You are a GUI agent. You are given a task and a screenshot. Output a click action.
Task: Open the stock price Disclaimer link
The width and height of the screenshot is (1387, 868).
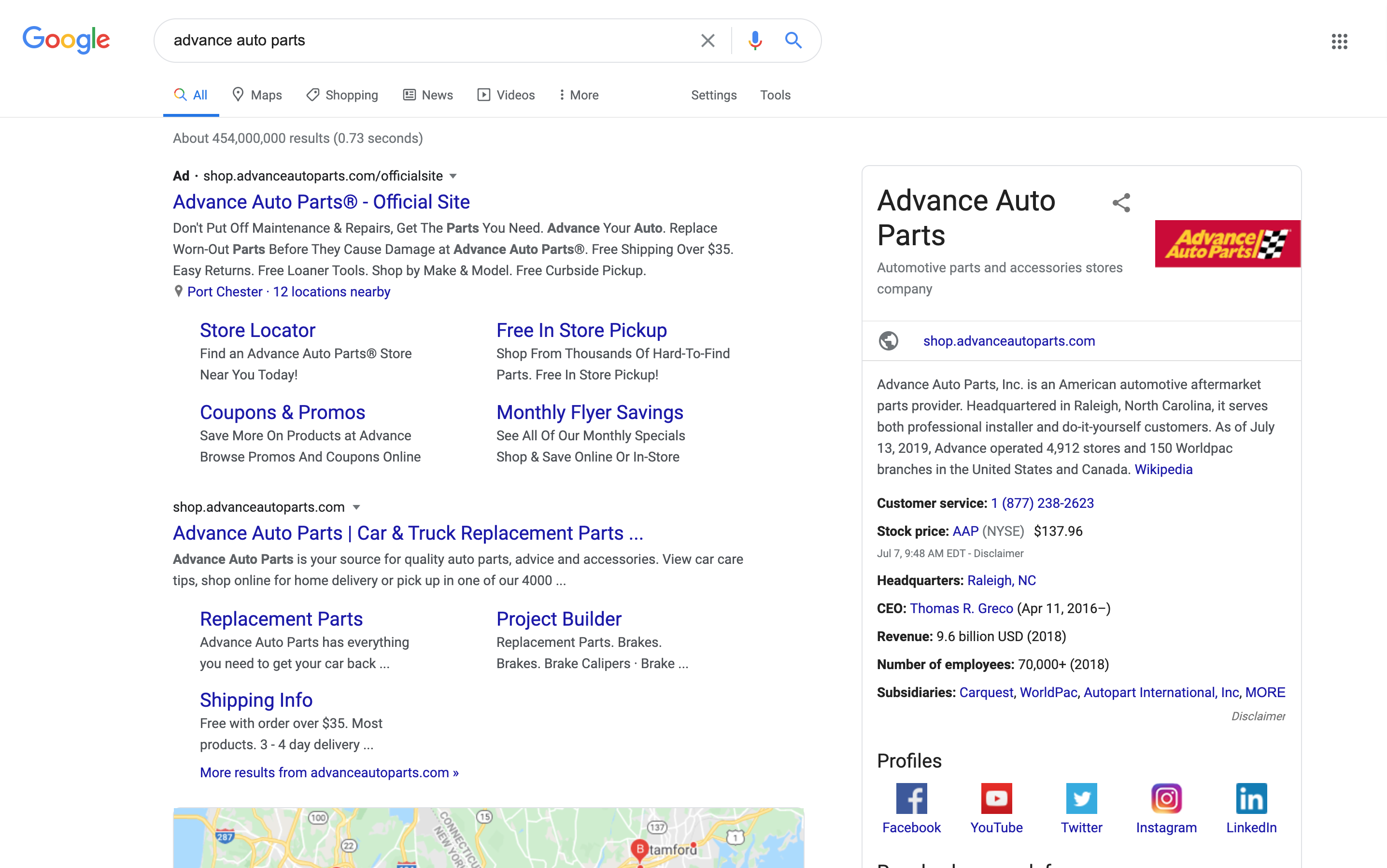(999, 554)
